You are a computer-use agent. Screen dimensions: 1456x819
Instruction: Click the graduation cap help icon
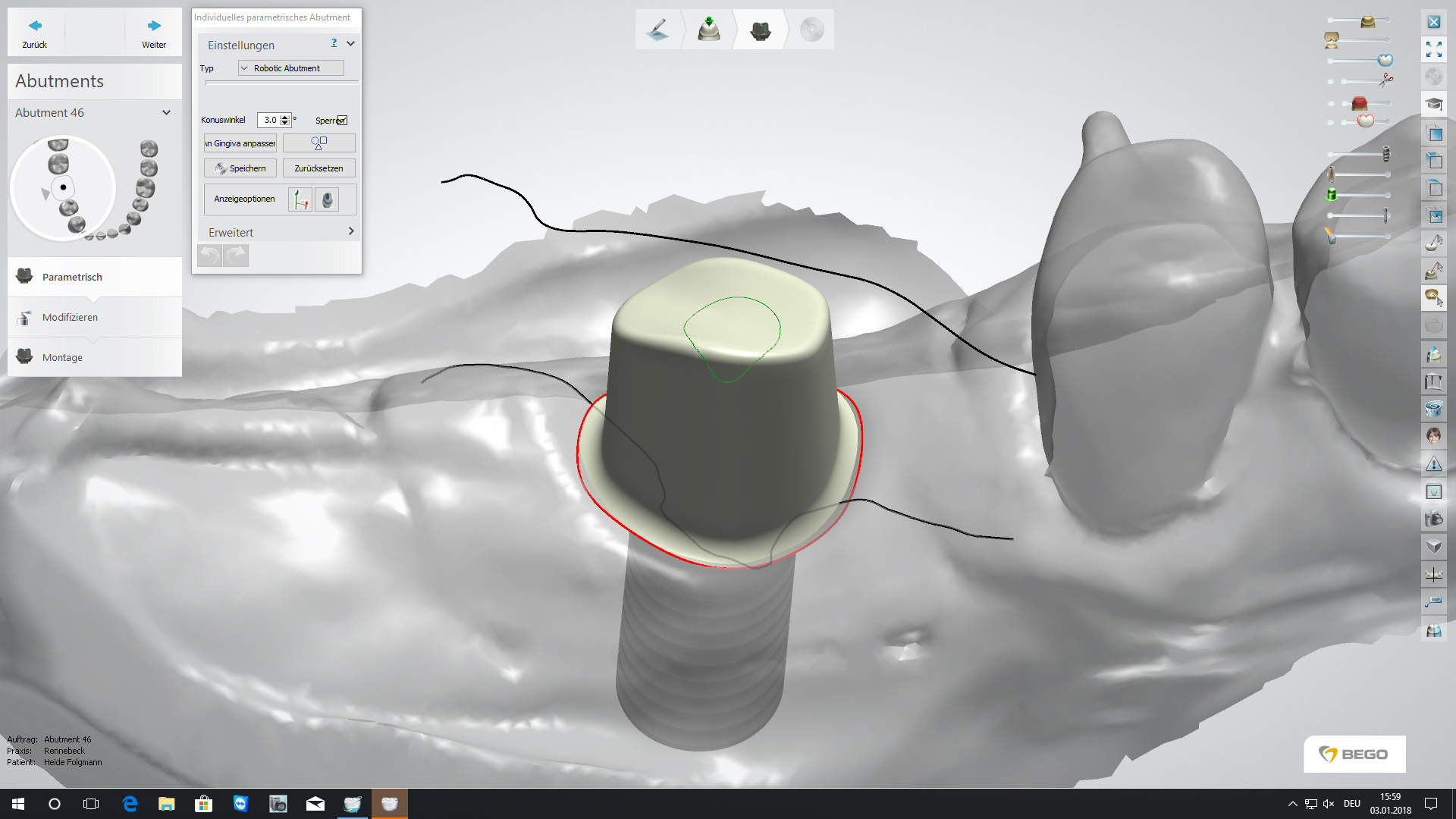pos(1433,104)
